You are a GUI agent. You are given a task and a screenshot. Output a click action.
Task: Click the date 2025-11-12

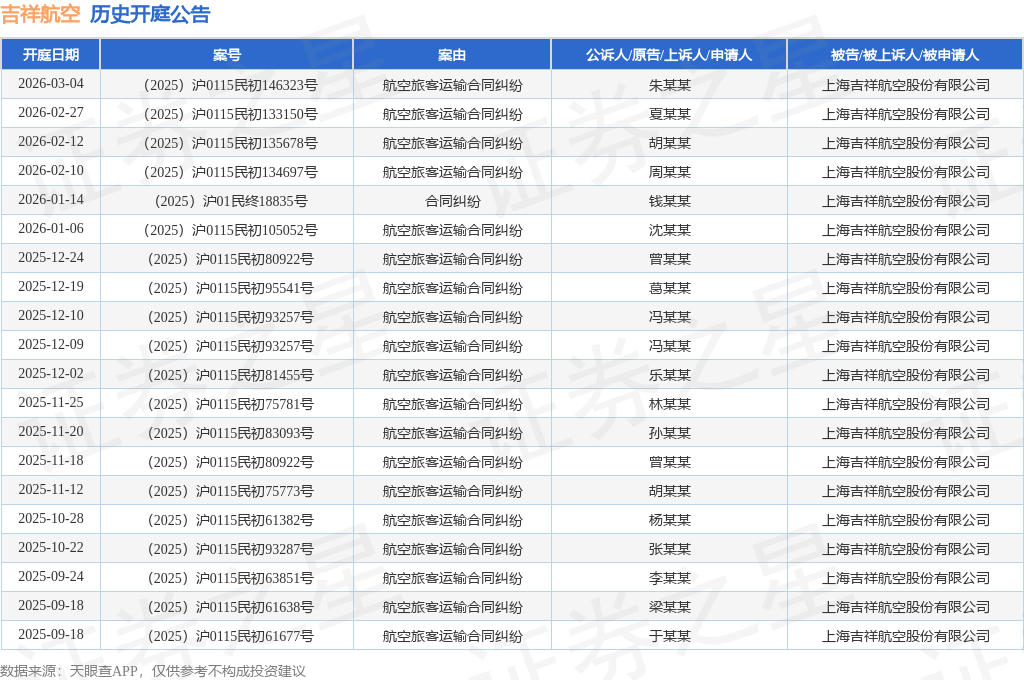tap(51, 489)
